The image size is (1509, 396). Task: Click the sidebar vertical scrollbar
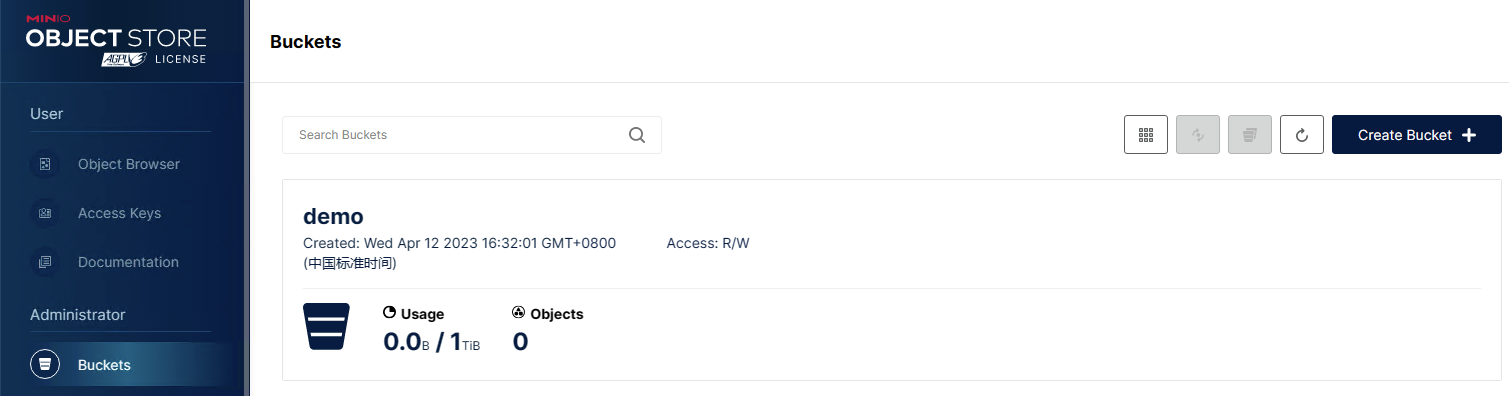tap(246, 198)
